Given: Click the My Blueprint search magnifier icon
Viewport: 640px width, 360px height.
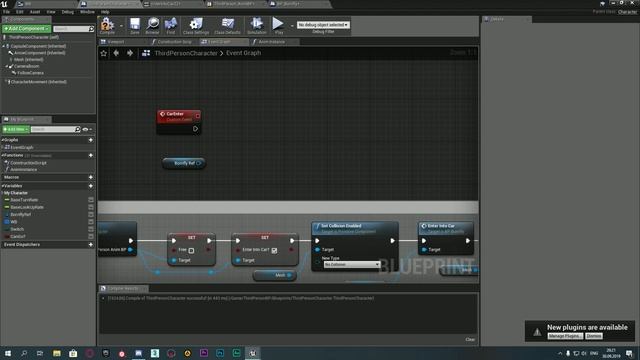Looking at the screenshot, I should click(x=78, y=129).
